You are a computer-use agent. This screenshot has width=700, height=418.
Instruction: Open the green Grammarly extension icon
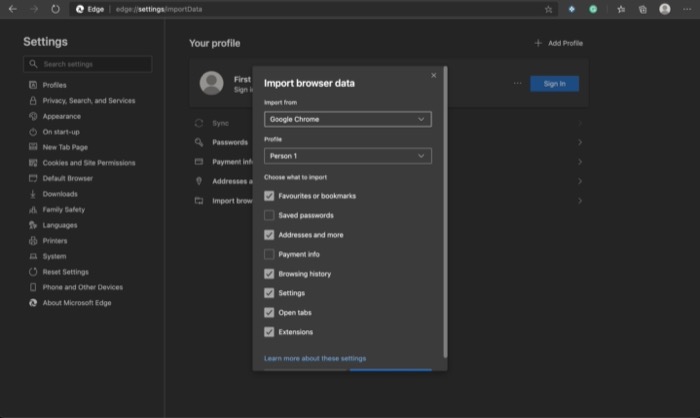coord(593,9)
